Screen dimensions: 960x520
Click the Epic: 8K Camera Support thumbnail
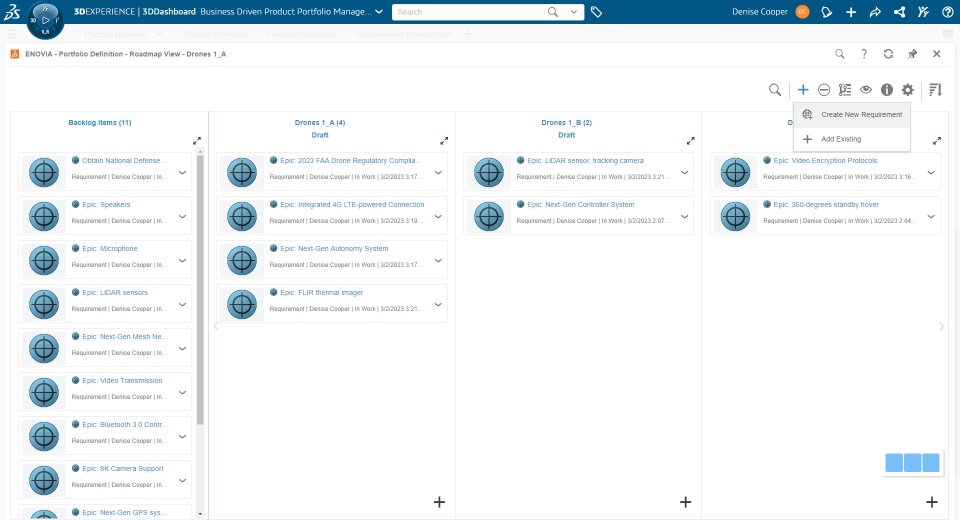point(44,480)
